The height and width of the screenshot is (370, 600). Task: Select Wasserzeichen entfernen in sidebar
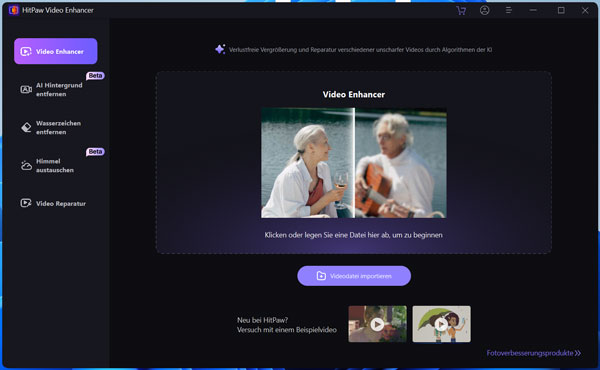tap(56, 127)
